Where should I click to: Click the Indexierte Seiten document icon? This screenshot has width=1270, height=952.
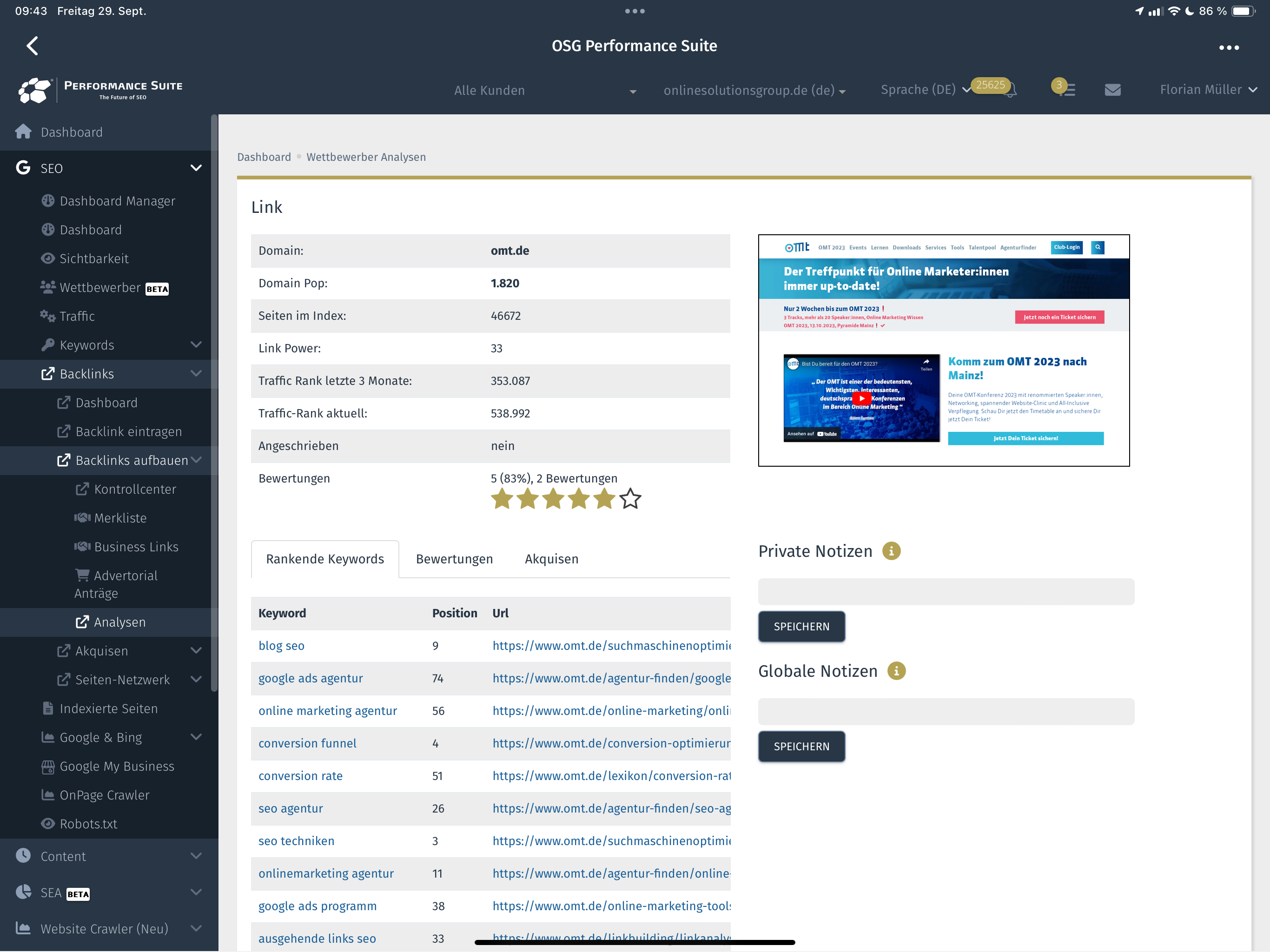point(48,708)
